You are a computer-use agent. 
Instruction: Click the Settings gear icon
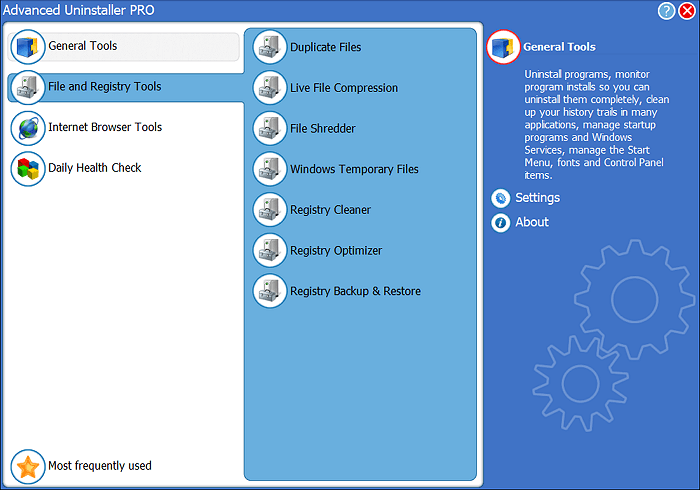500,198
